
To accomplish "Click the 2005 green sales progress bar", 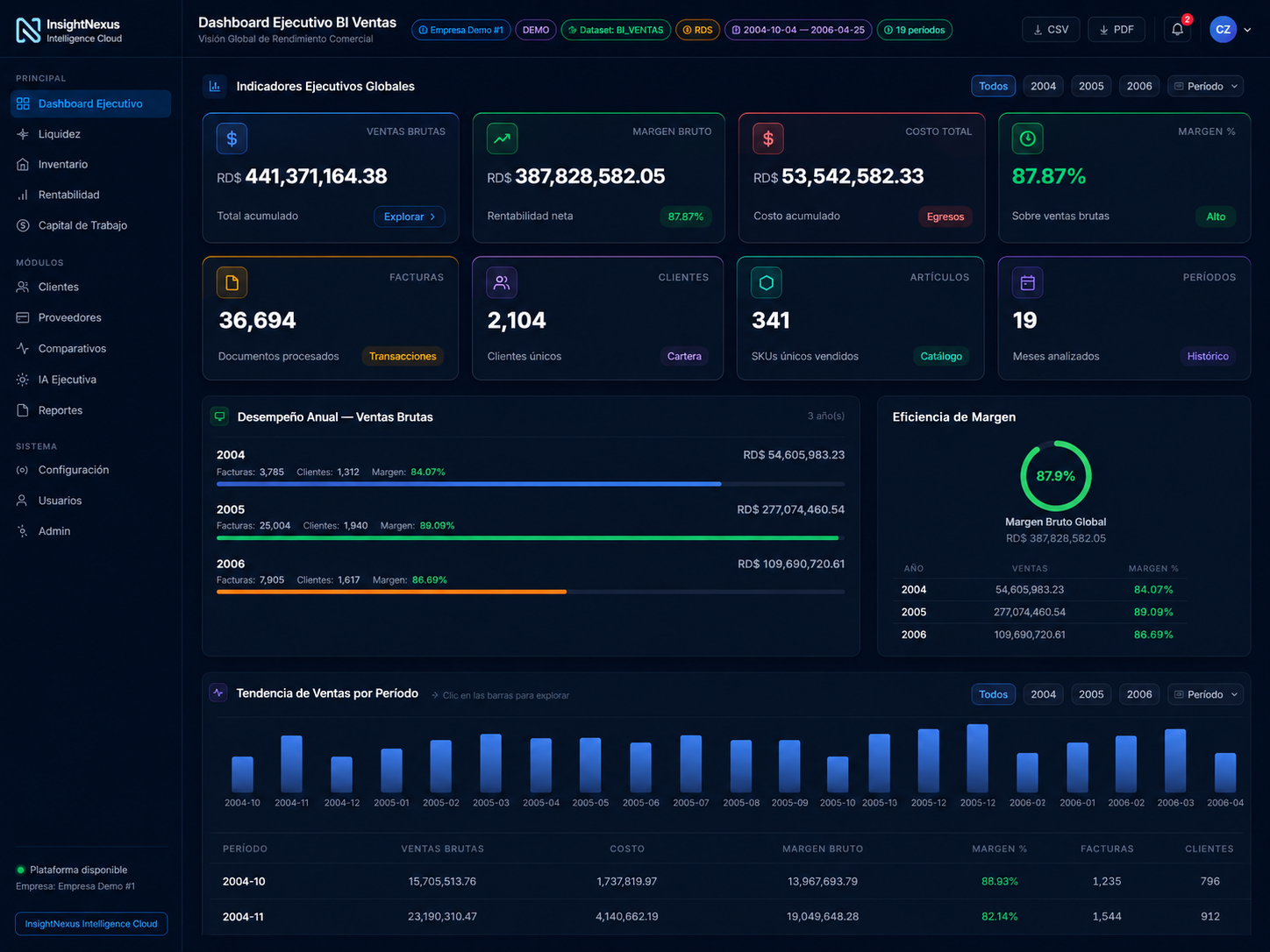I will pyautogui.click(x=528, y=538).
